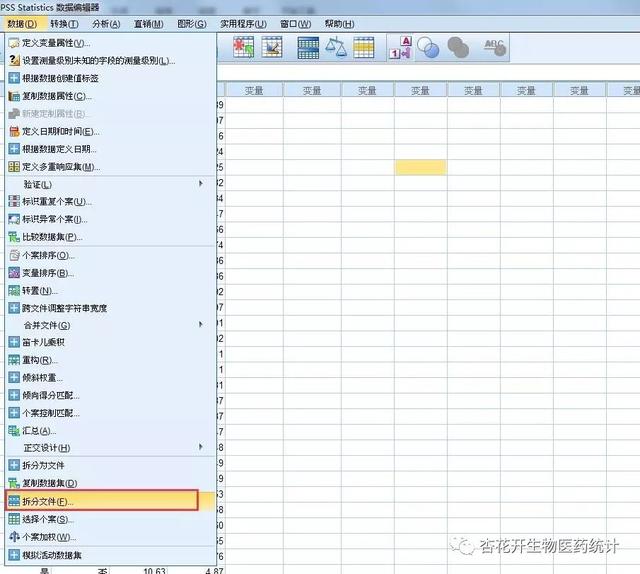Choose 复制数据属性(C)... menu entry

coord(110,96)
